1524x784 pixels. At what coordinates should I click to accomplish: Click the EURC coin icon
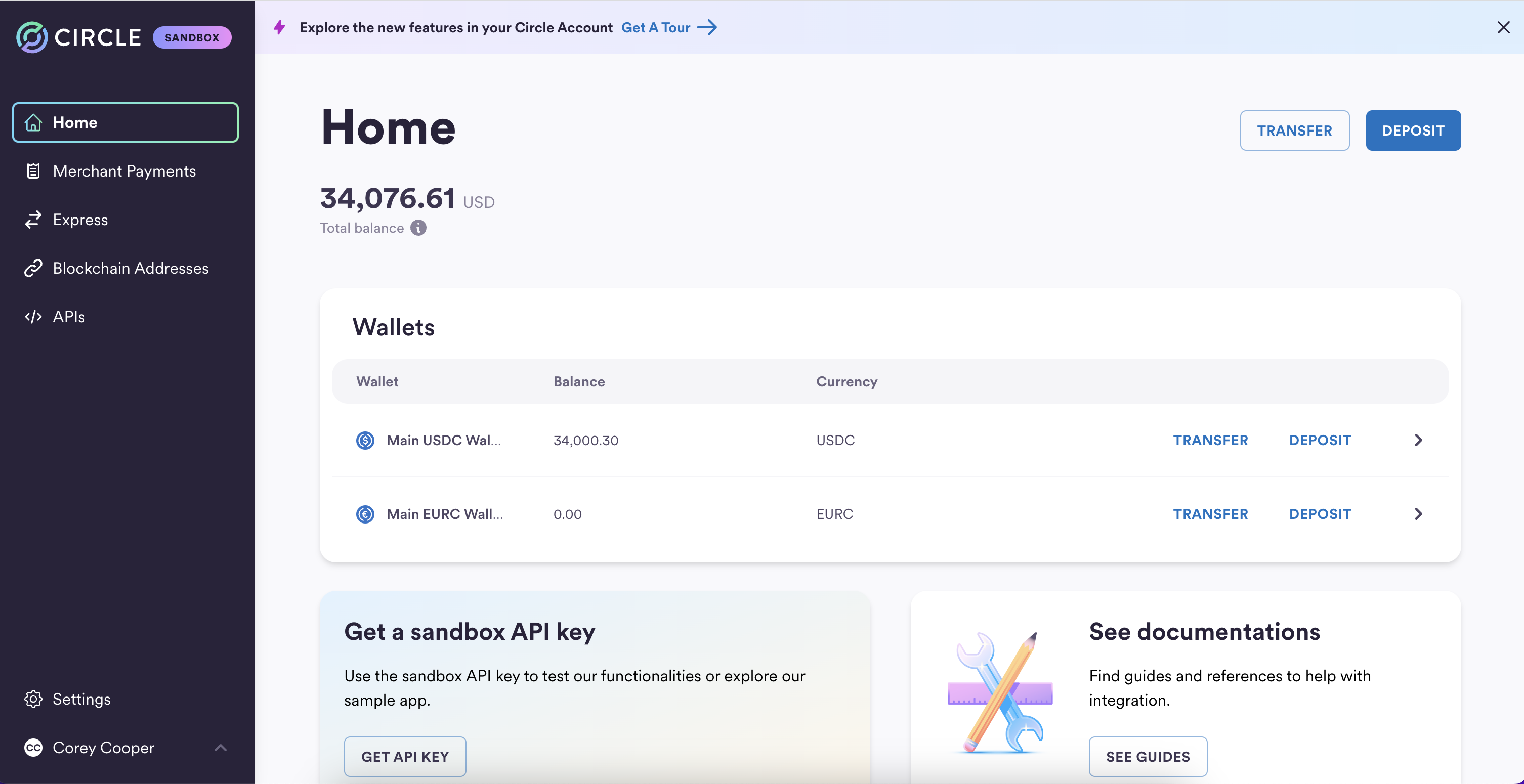coord(365,514)
